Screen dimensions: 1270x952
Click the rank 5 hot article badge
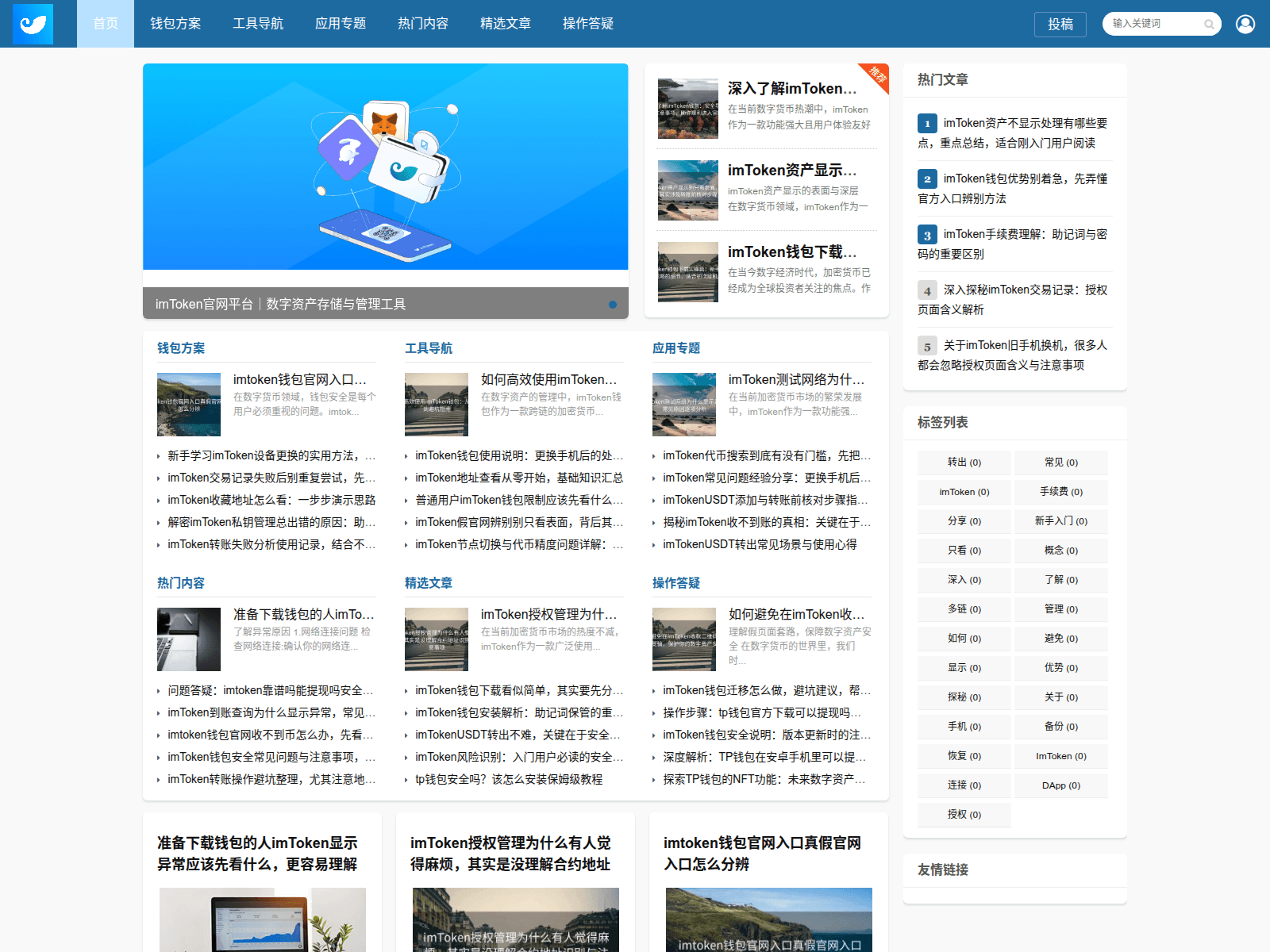coord(926,346)
